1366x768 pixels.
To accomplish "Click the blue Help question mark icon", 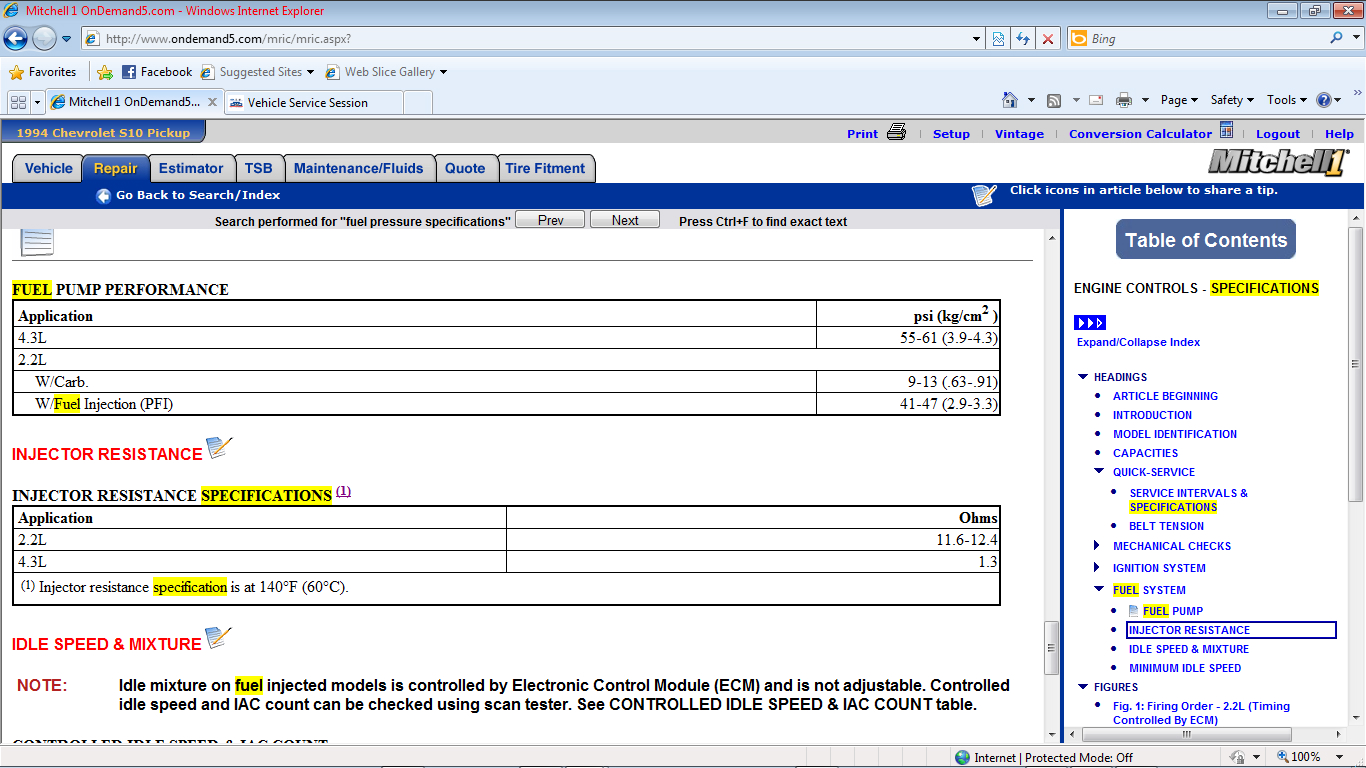I will pyautogui.click(x=1324, y=100).
